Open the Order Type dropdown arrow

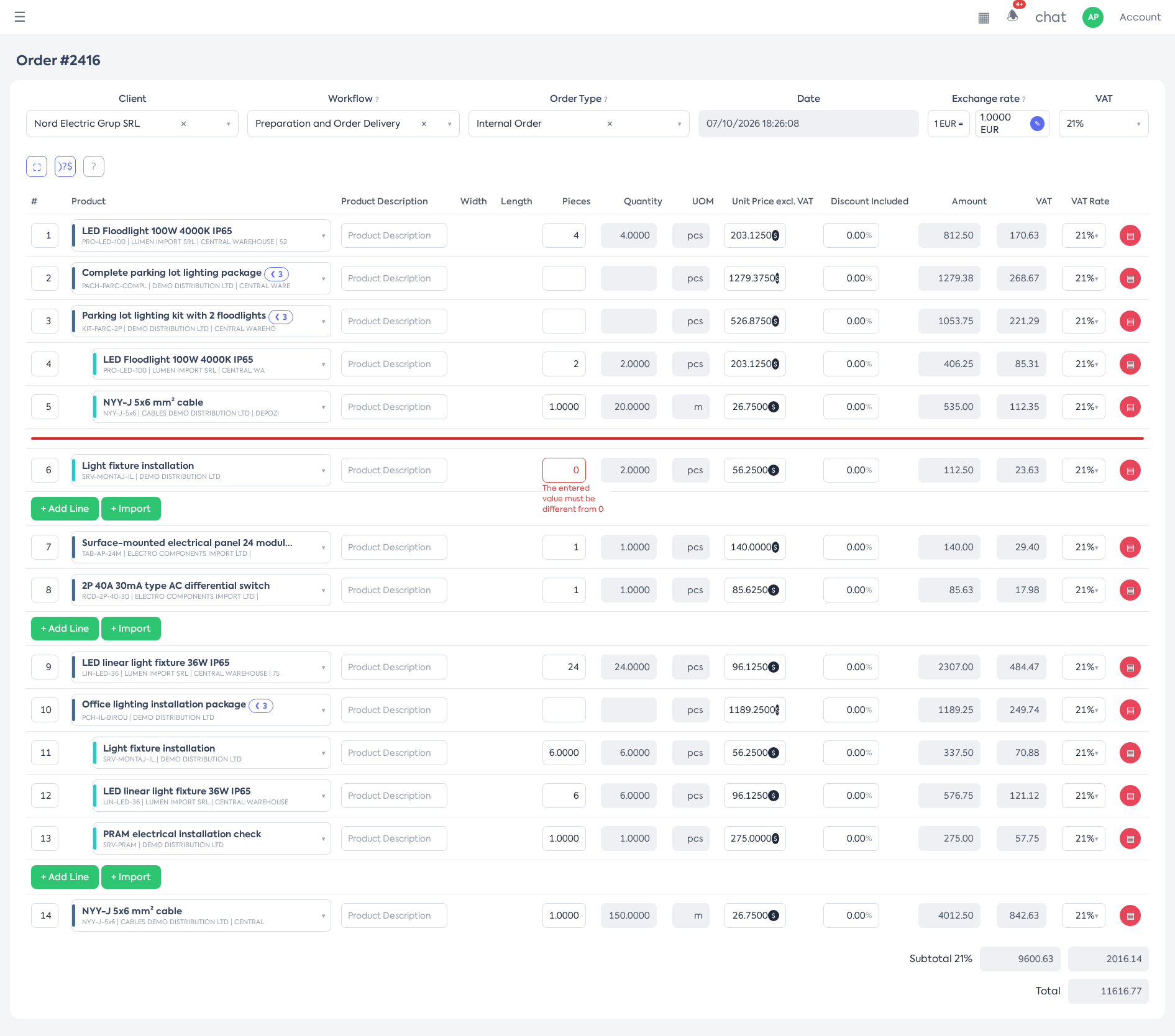[679, 124]
